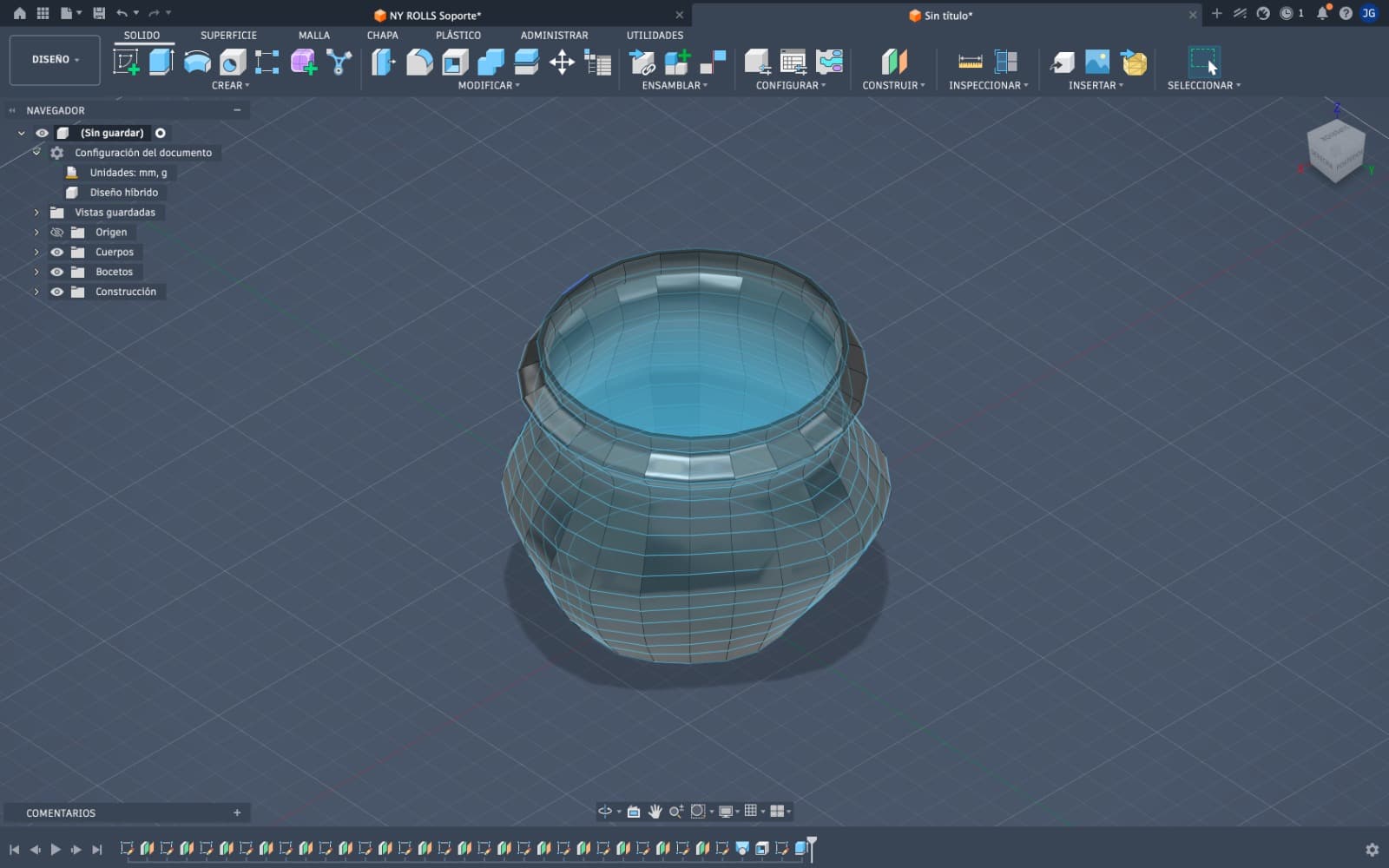Toggle visibility of the (Sin guardar) root component
The image size is (1389, 868).
tap(42, 133)
